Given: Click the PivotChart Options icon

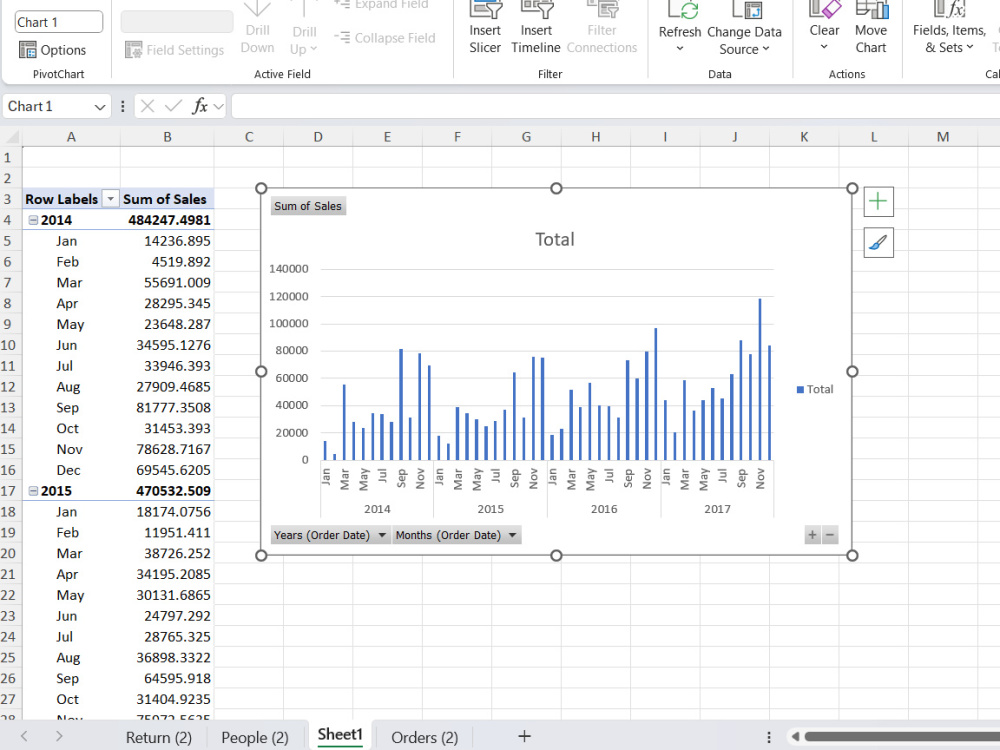Looking at the screenshot, I should tap(27, 50).
